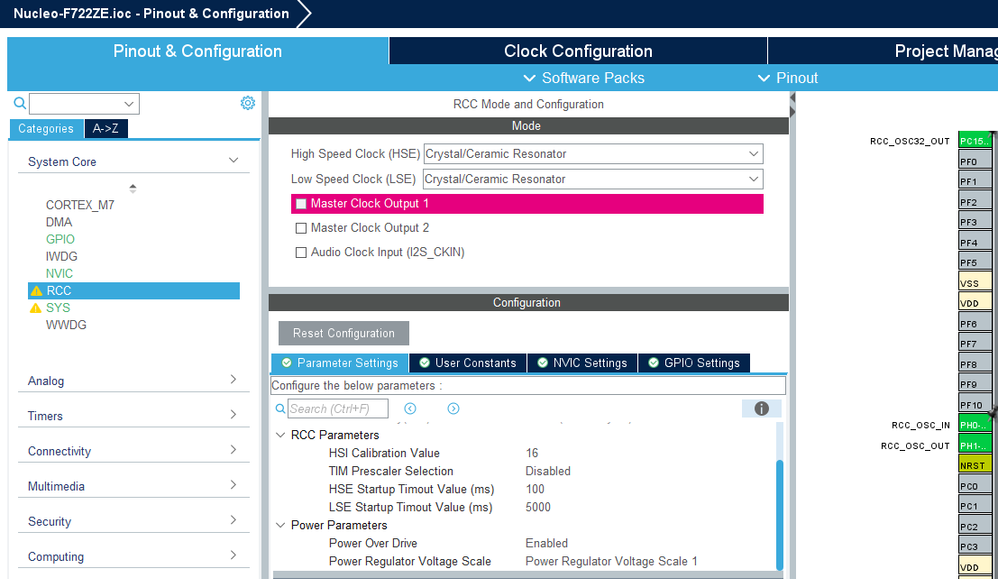Open the category search combo box
Screen dimensions: 998x579
pyautogui.click(x=84, y=104)
